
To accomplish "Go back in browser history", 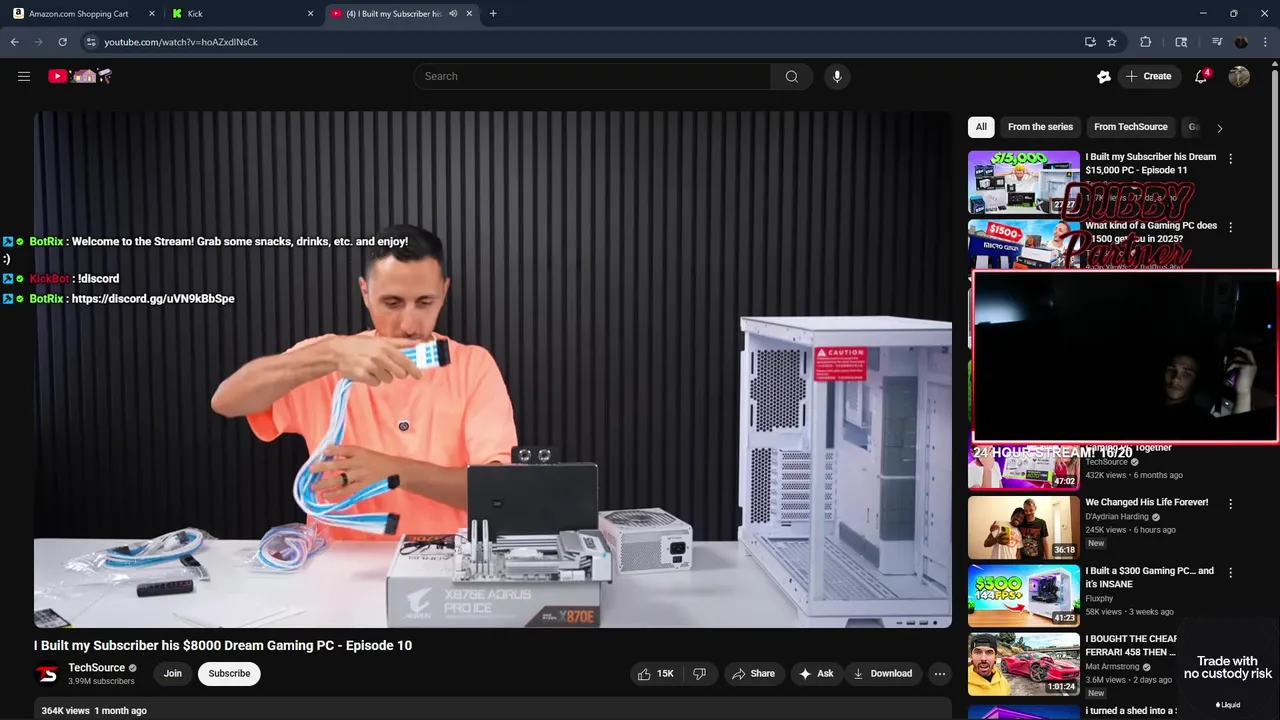I will pos(15,42).
